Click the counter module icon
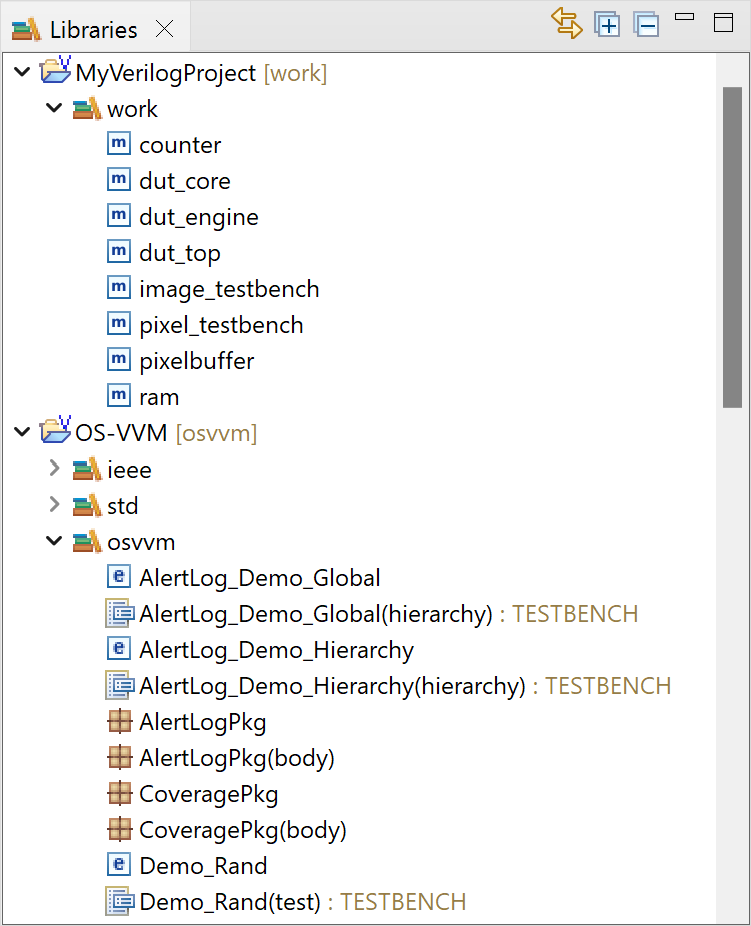 pos(119,144)
